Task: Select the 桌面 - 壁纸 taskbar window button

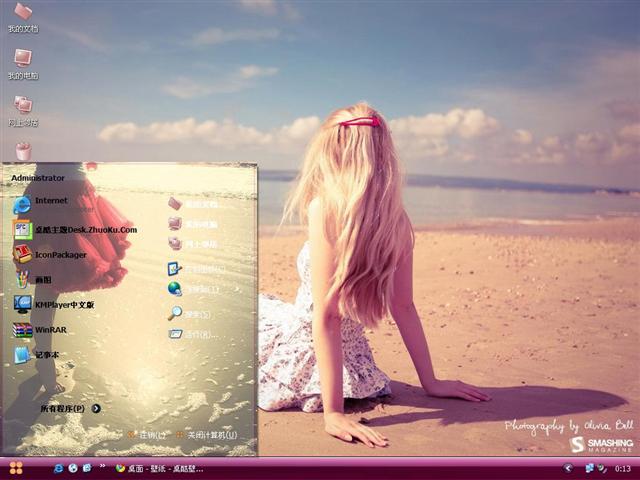Action: tap(160, 468)
